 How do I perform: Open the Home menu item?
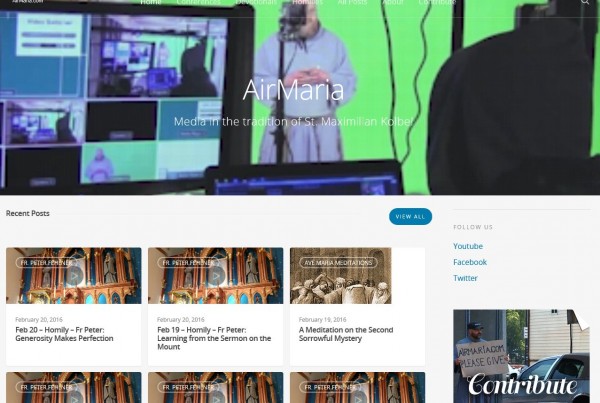[x=151, y=3]
